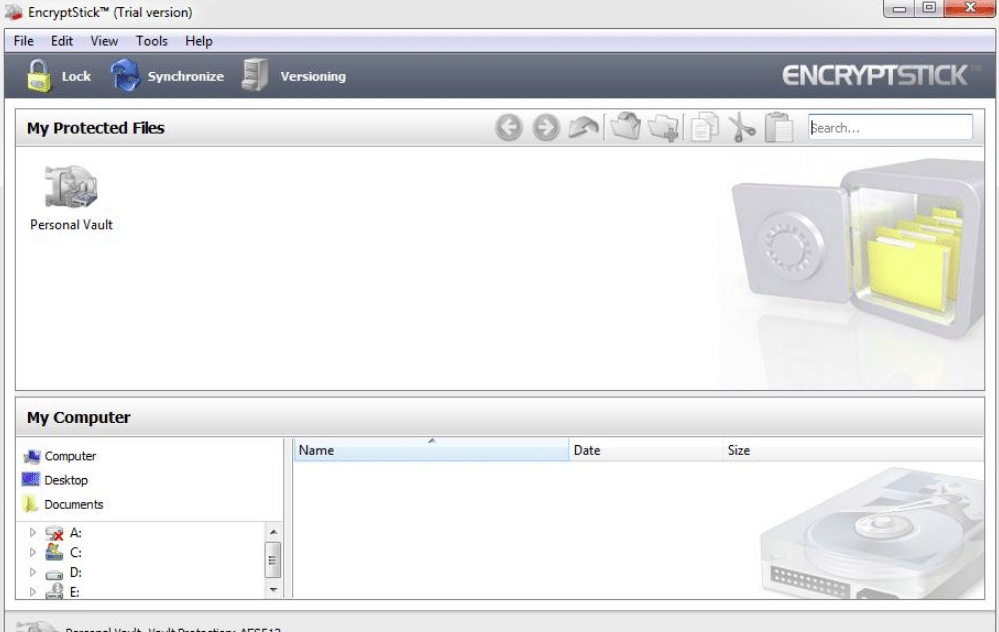Select the E: drive icon

[x=54, y=591]
